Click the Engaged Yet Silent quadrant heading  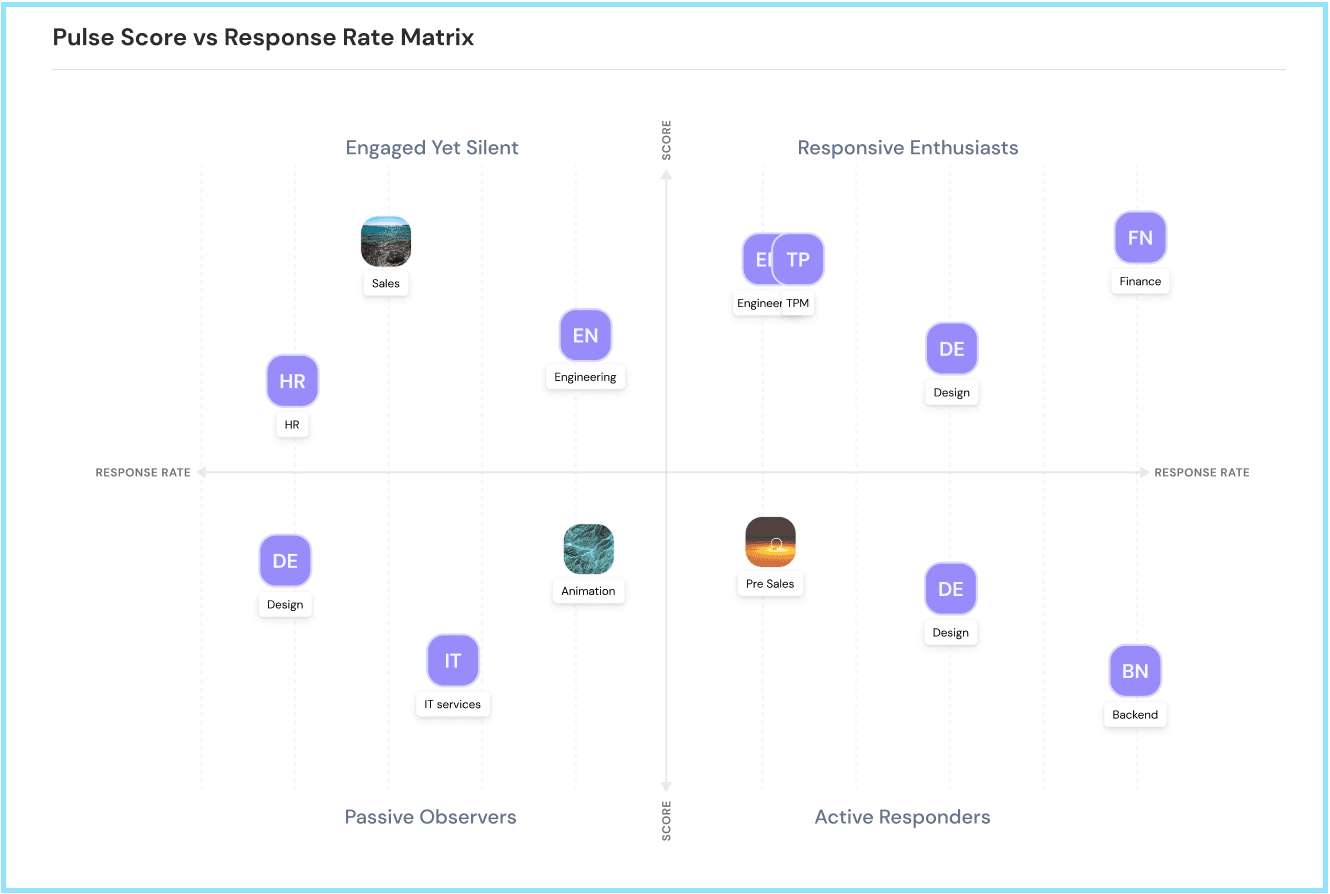pyautogui.click(x=432, y=148)
